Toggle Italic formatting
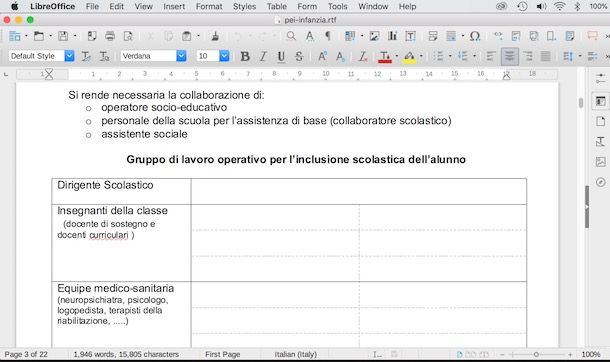This screenshot has height=362, width=610. pos(263,56)
